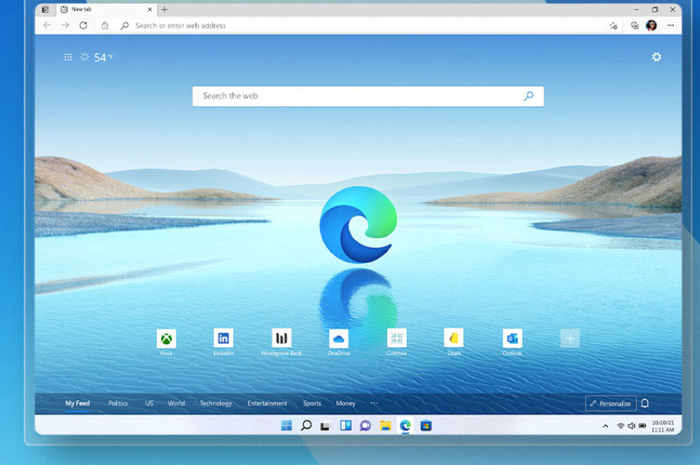
Task: Go forward with the forward arrow
Action: pos(65,25)
